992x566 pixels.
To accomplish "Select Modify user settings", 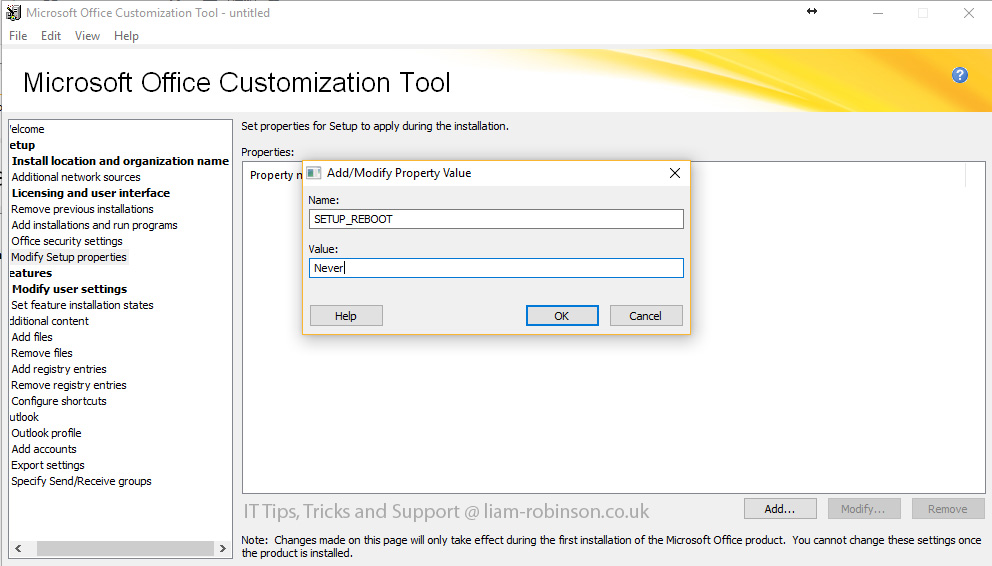I will click(x=70, y=289).
